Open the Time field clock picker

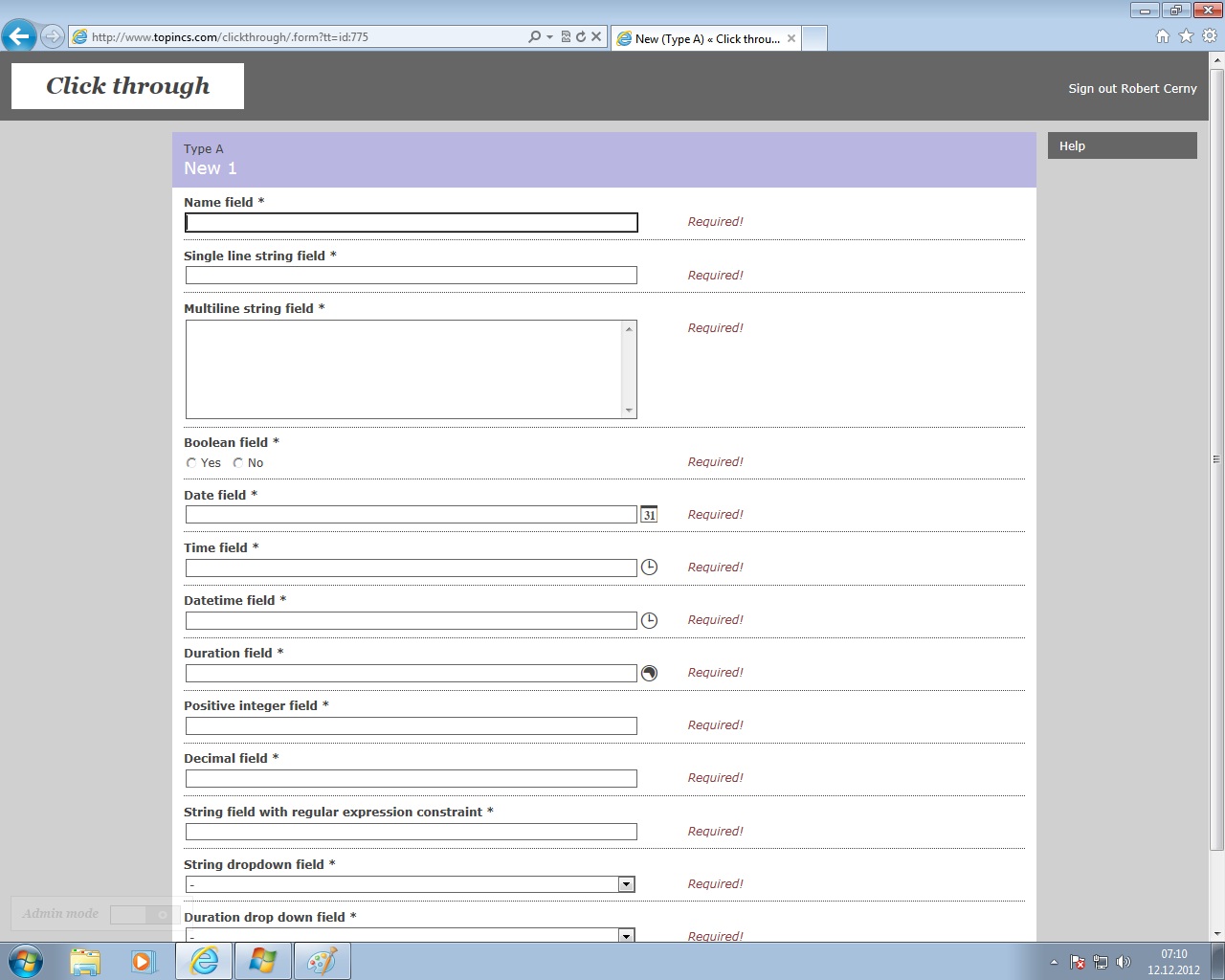point(649,568)
